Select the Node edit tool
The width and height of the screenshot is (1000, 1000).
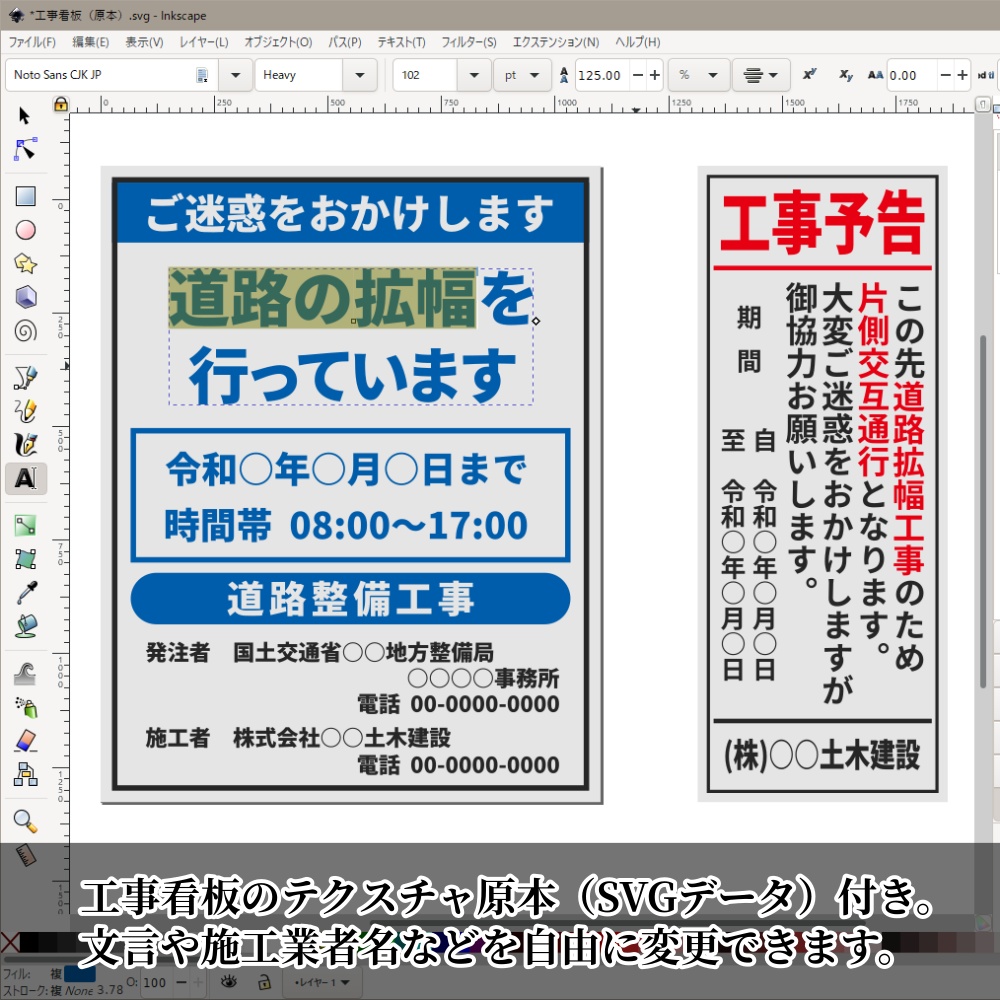(x=25, y=149)
